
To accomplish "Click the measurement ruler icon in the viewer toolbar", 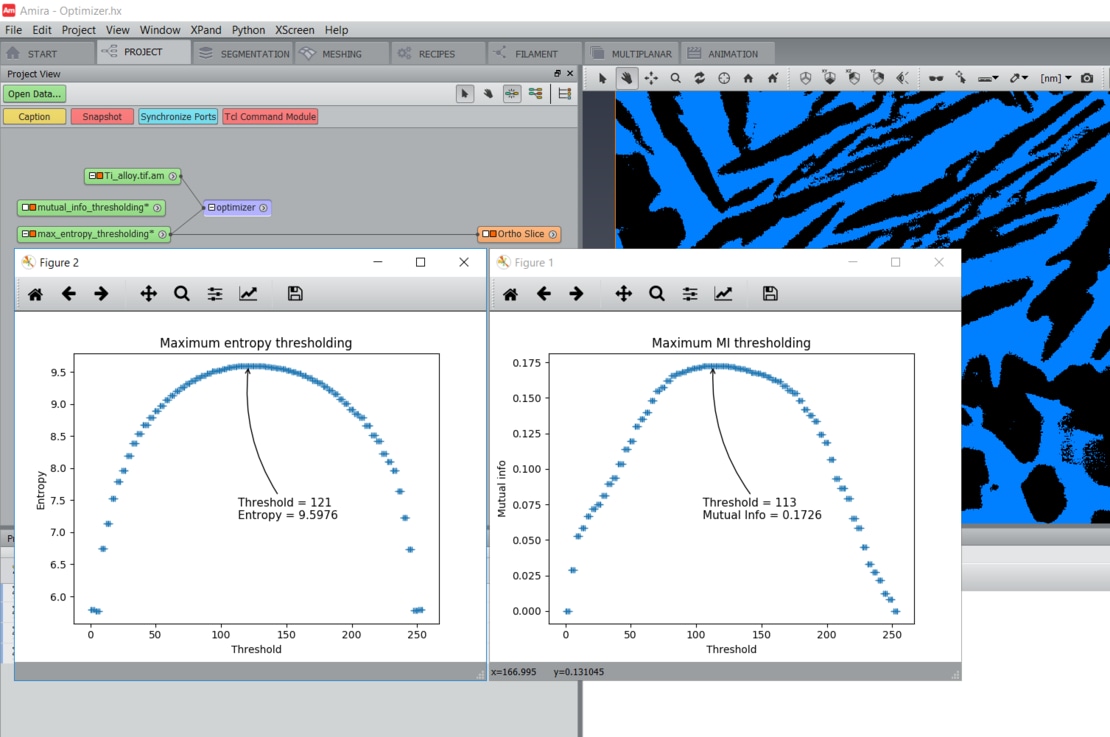I will 985,77.
